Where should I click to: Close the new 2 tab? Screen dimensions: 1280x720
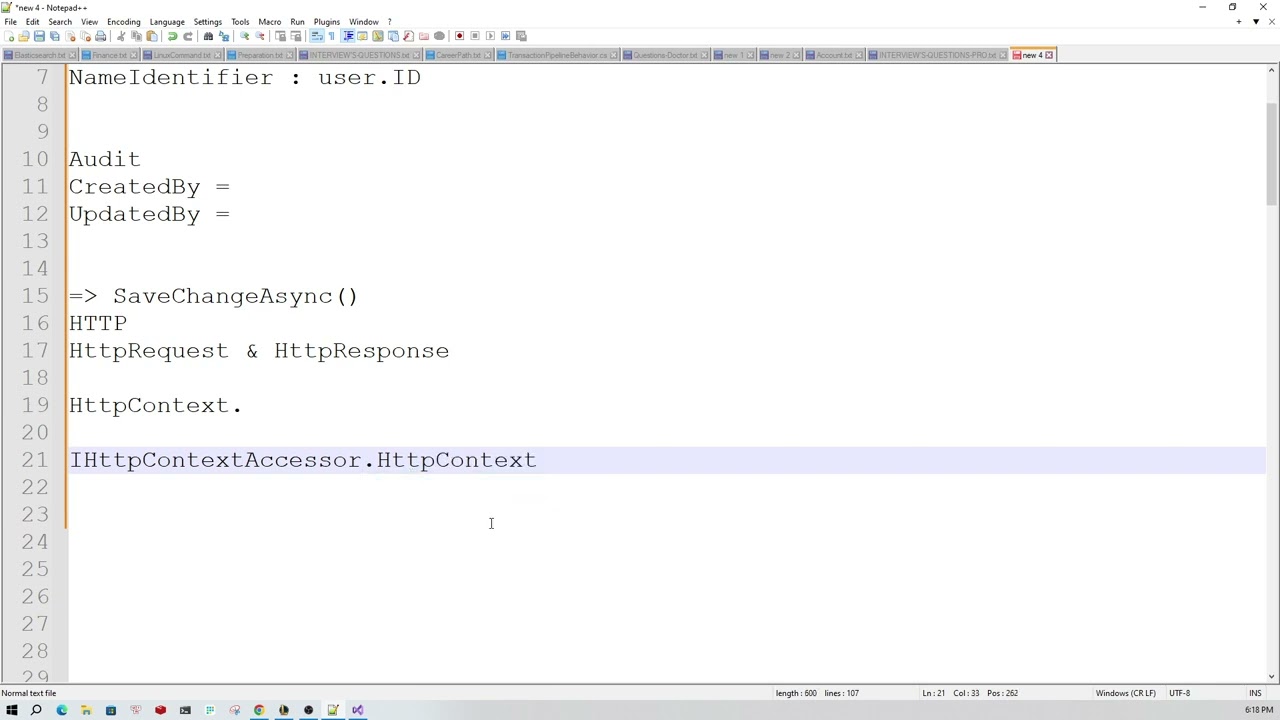point(797,55)
